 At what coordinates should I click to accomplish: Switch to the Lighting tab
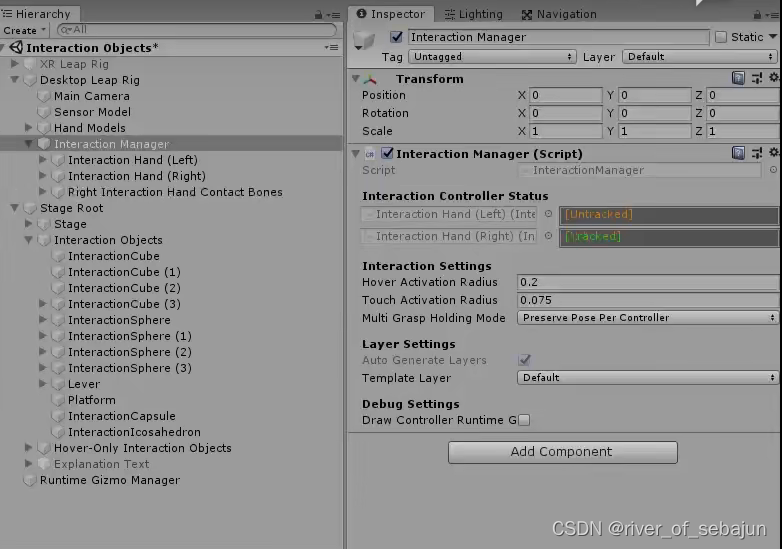point(473,14)
